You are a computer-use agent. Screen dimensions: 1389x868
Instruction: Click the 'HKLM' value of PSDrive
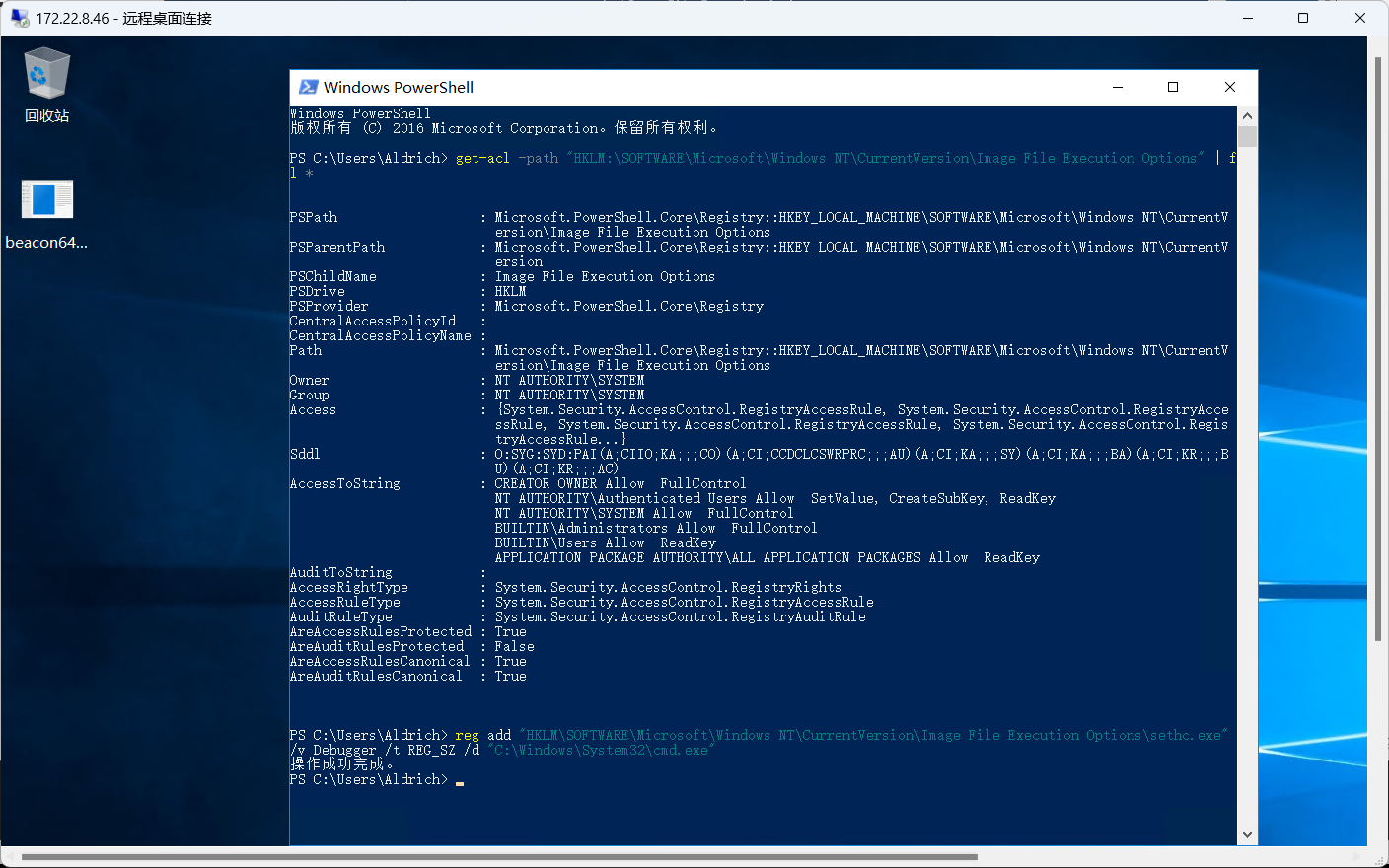coord(511,291)
